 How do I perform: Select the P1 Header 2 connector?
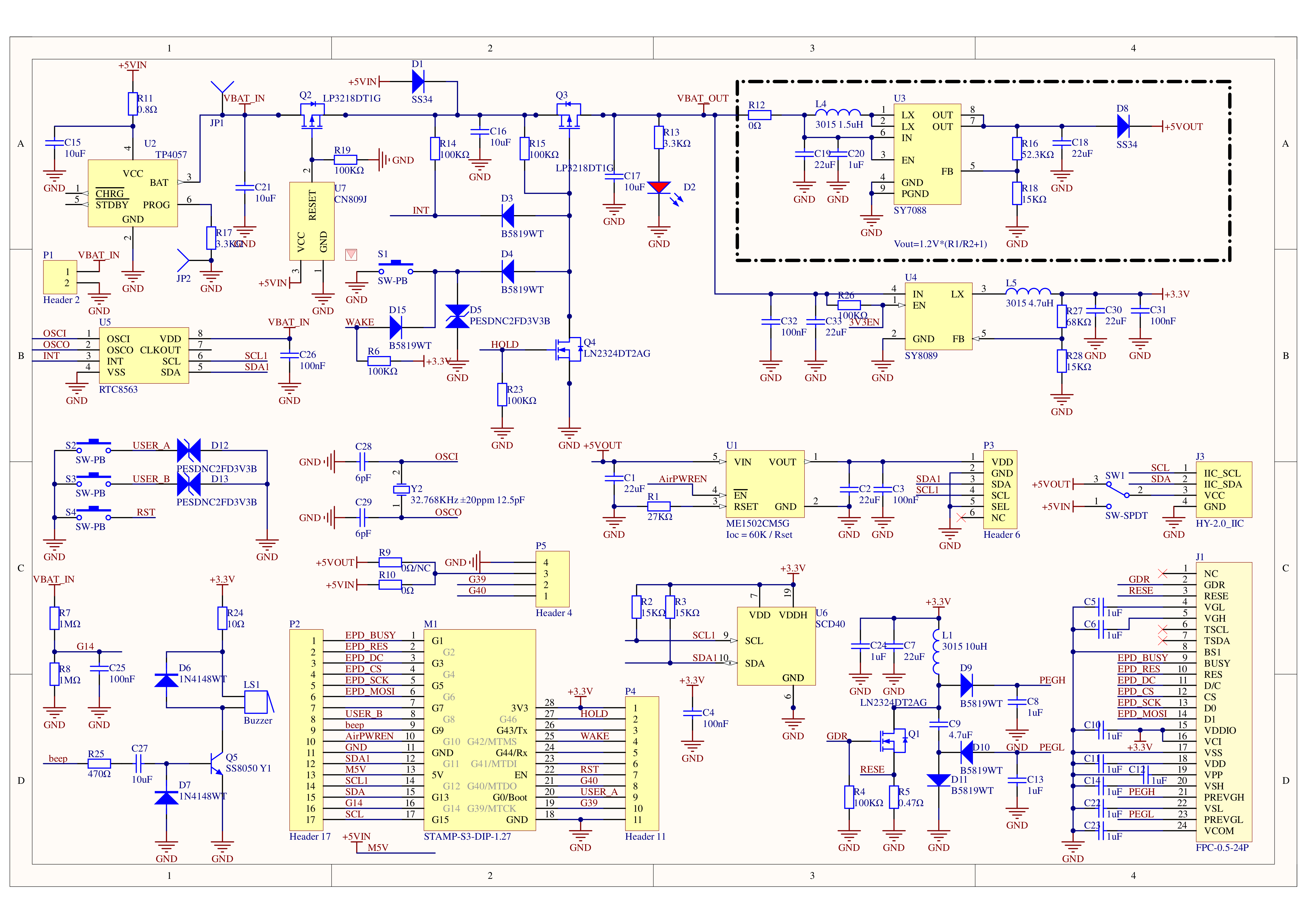[60, 278]
